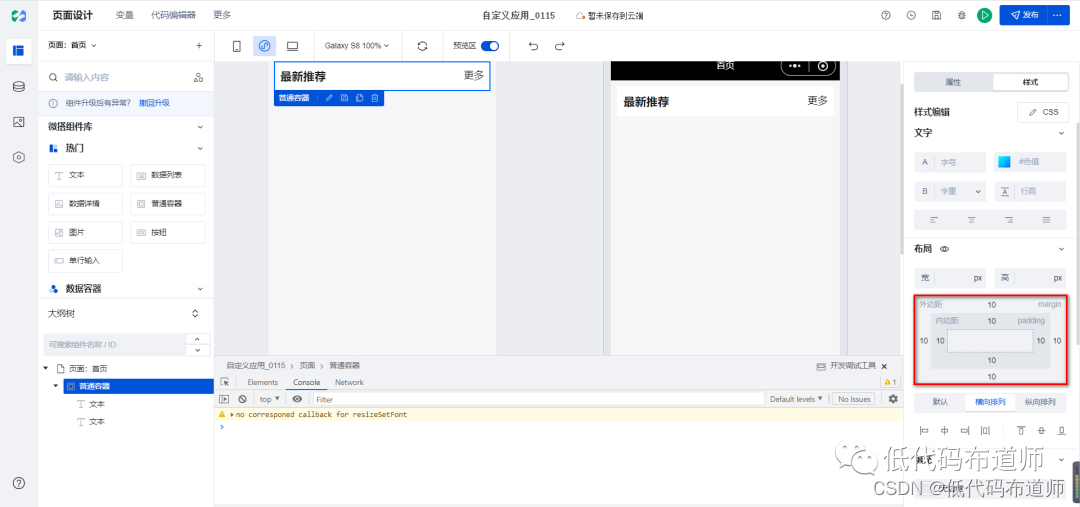This screenshot has width=1080, height=507.
Task: Clear console with the block icon
Action: (242, 399)
